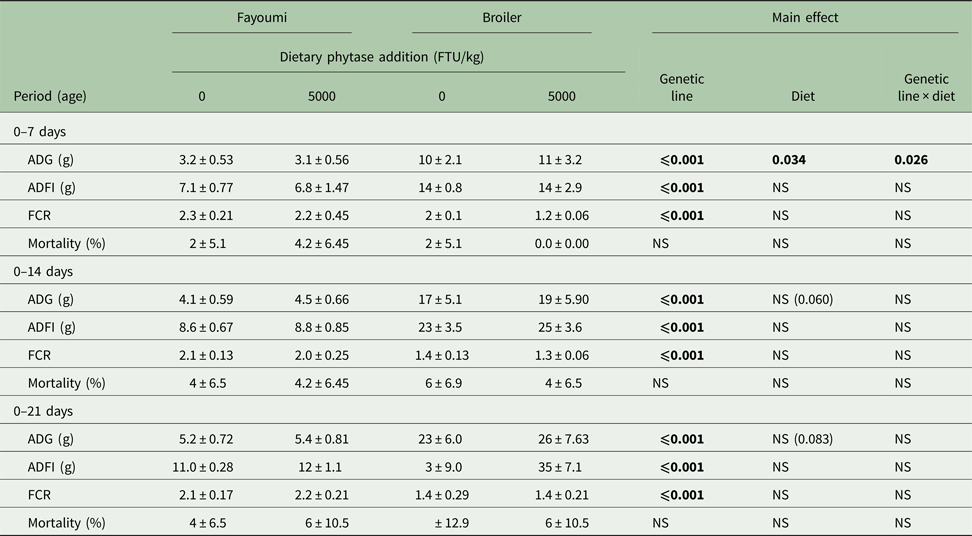The image size is (972, 536).
Task: Click Dietary phytase addition (FTU/kg) label
Action: 398,57
